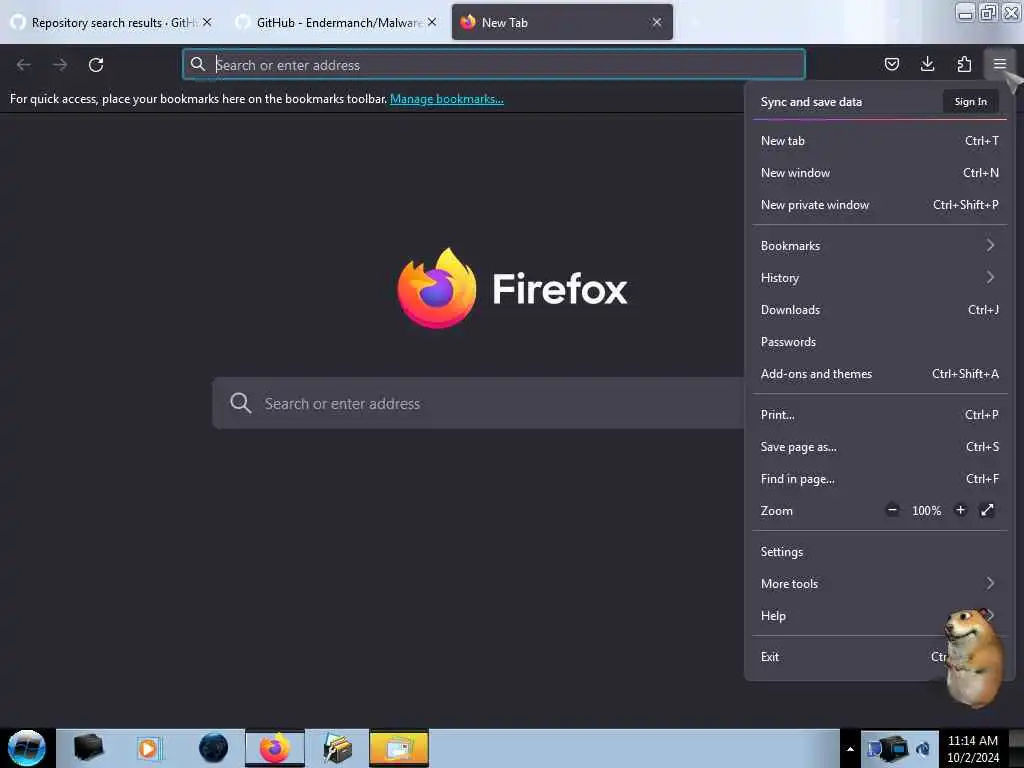Click the Sign In button

click(970, 101)
